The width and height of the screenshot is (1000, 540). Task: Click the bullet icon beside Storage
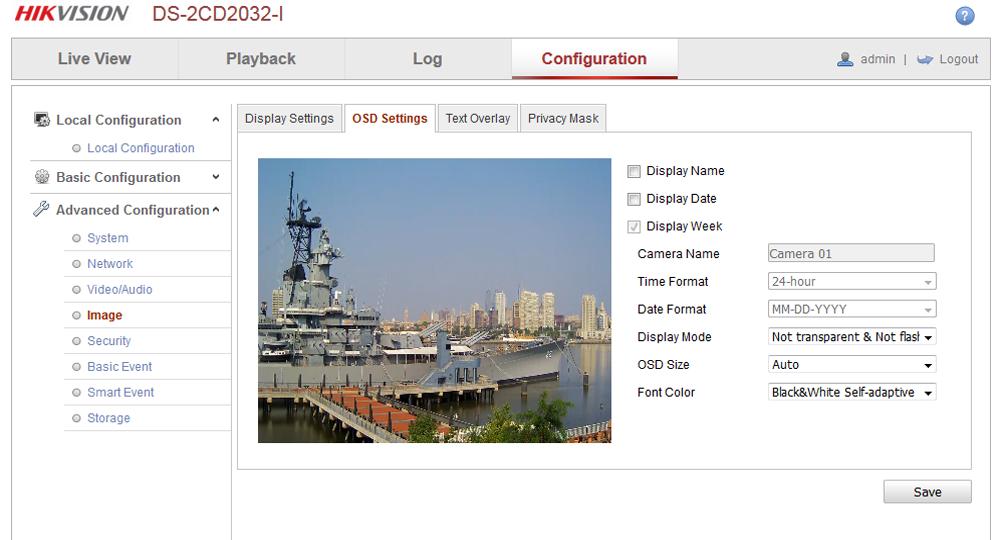tap(77, 418)
